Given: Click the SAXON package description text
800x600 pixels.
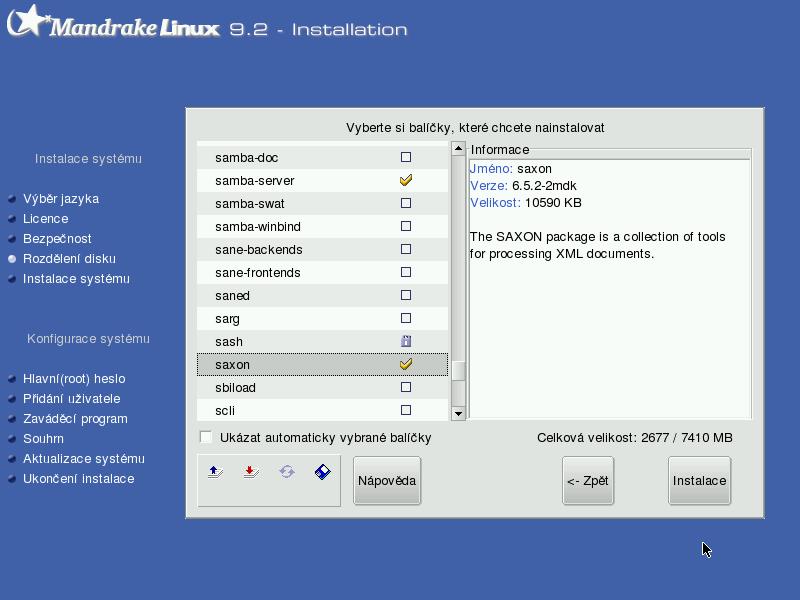Looking at the screenshot, I should coord(597,245).
